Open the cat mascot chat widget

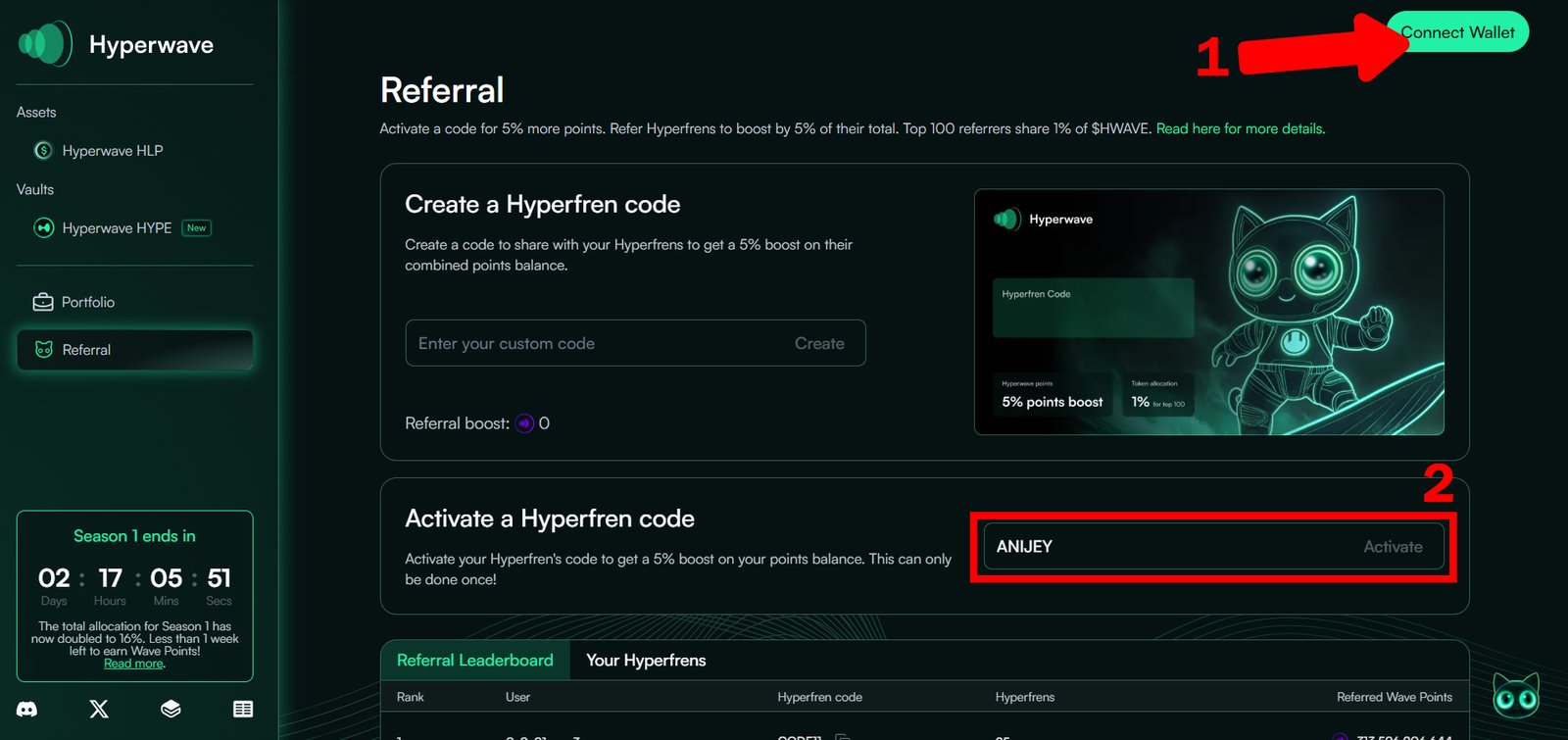[x=1515, y=695]
